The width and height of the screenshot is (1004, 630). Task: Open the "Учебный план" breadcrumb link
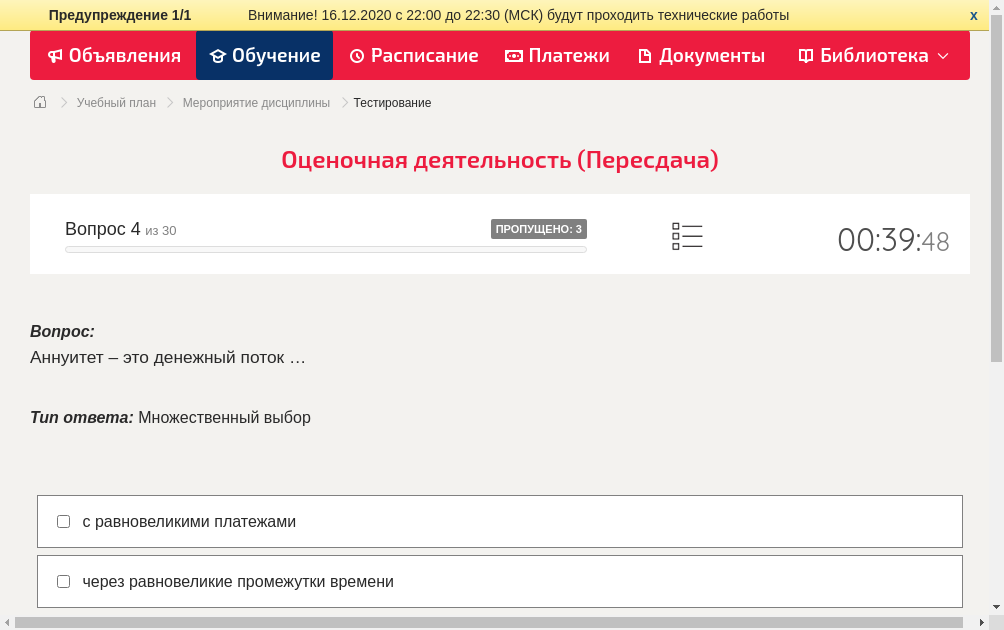pos(115,102)
